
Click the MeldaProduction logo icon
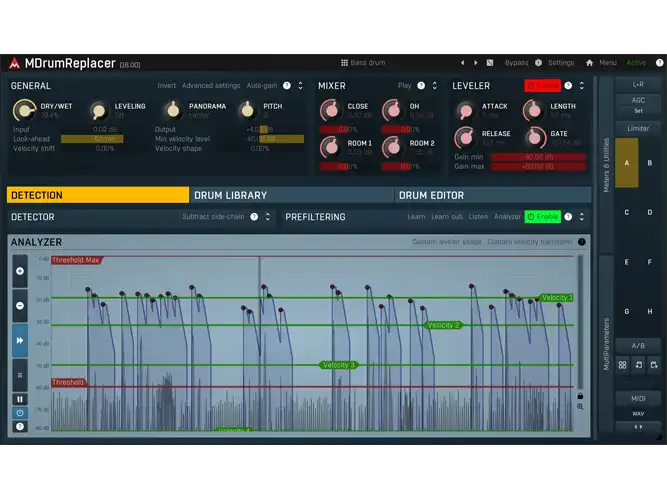[14, 63]
